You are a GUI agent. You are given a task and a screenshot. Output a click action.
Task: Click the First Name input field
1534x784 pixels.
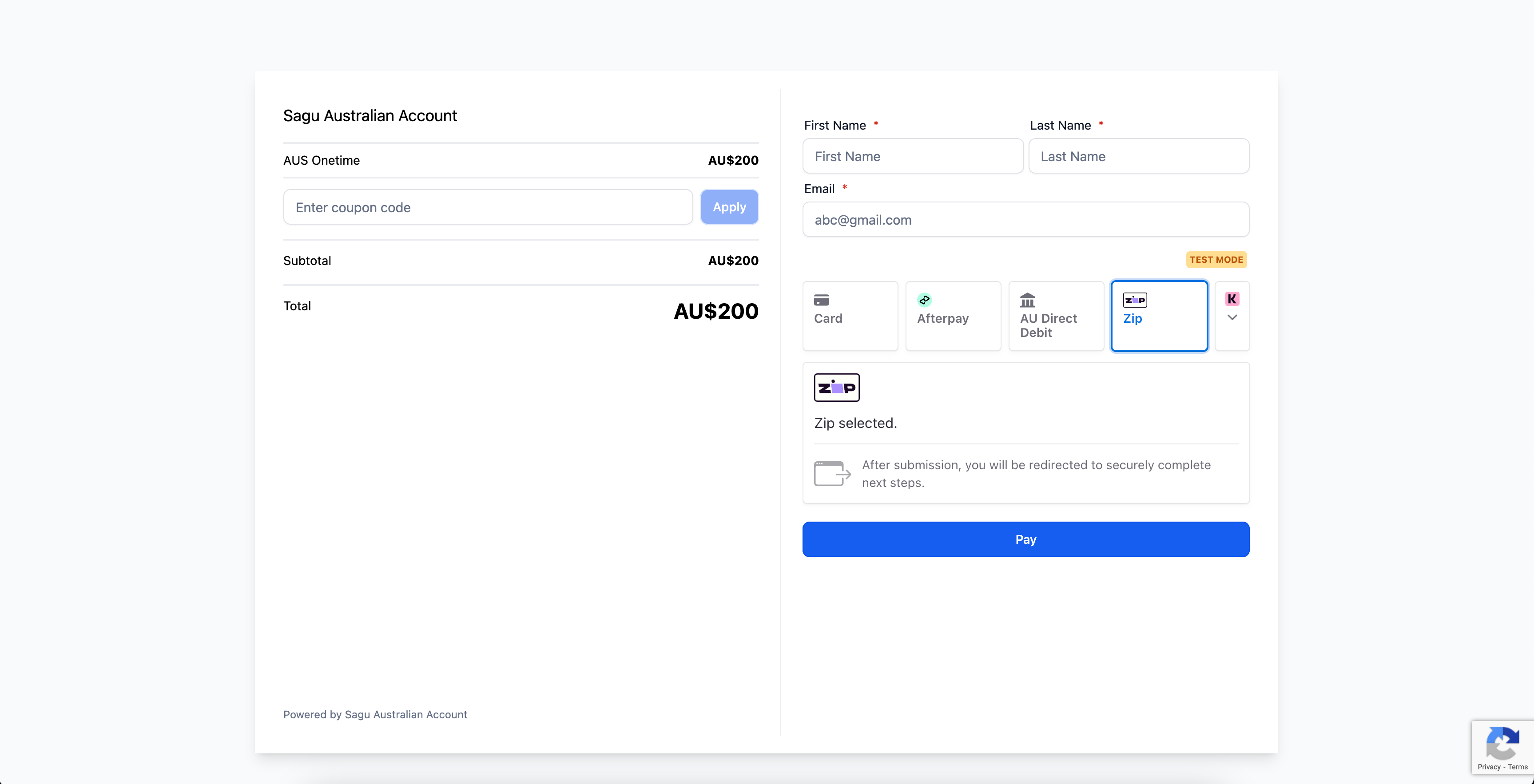(x=912, y=156)
